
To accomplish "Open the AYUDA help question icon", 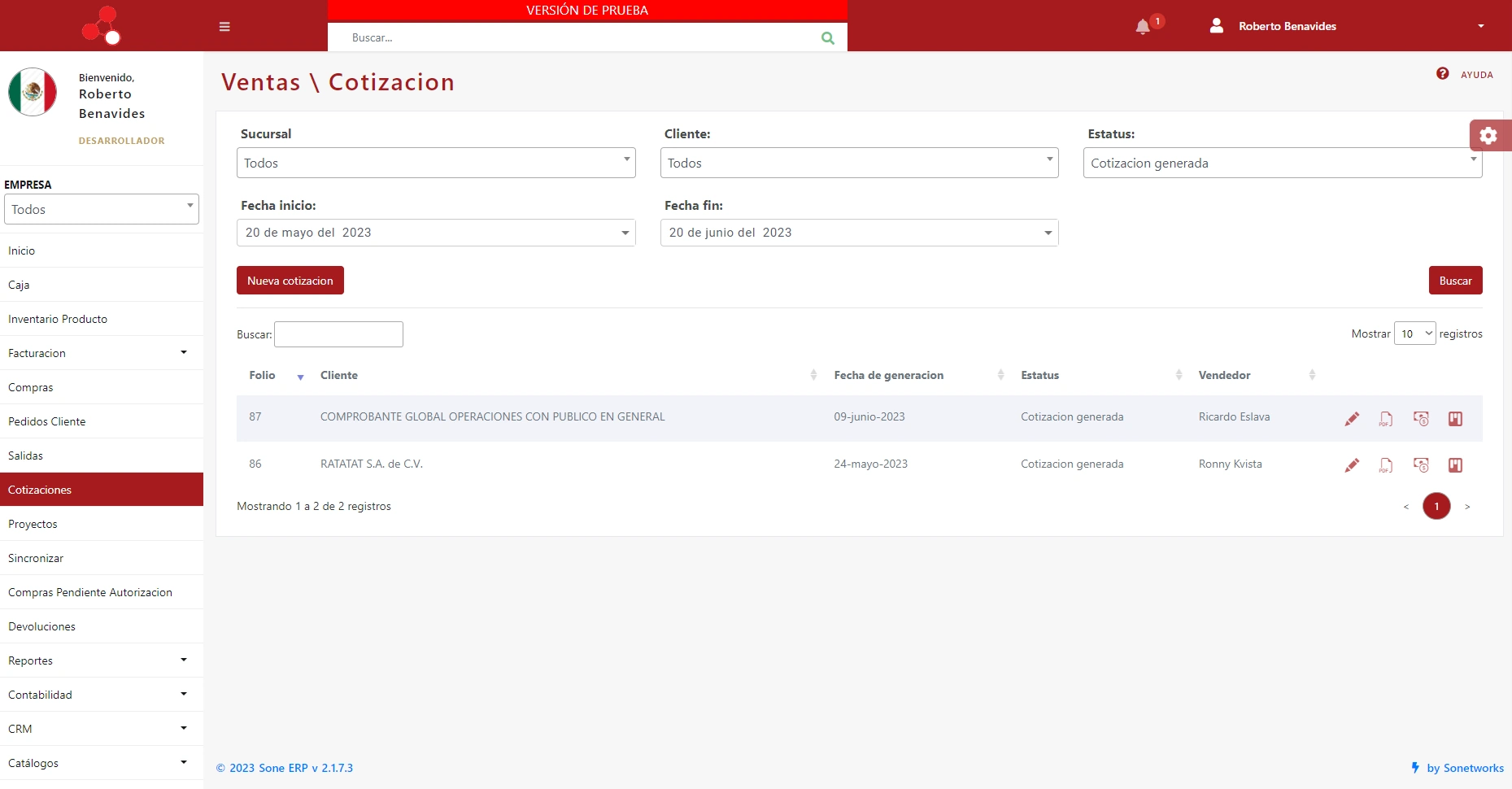I will (1442, 73).
